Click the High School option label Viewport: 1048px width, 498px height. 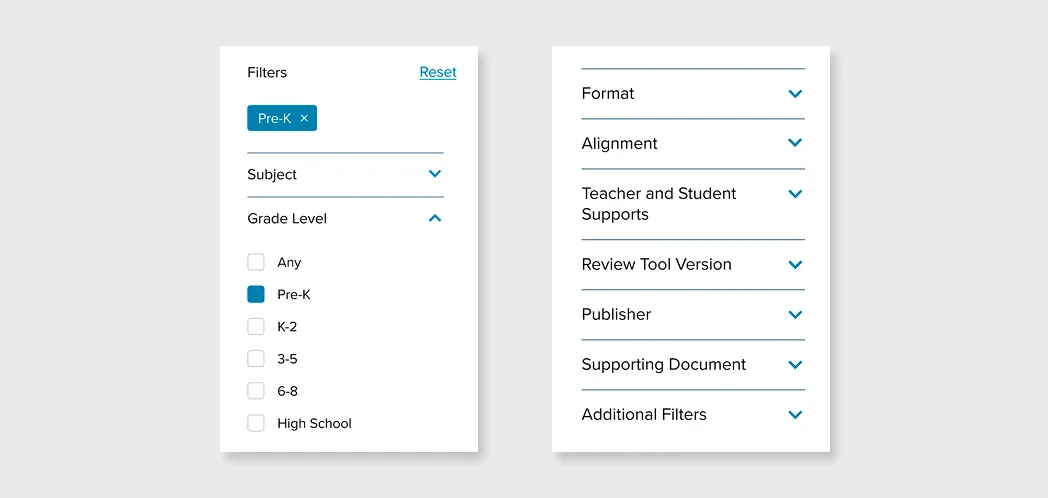314,423
